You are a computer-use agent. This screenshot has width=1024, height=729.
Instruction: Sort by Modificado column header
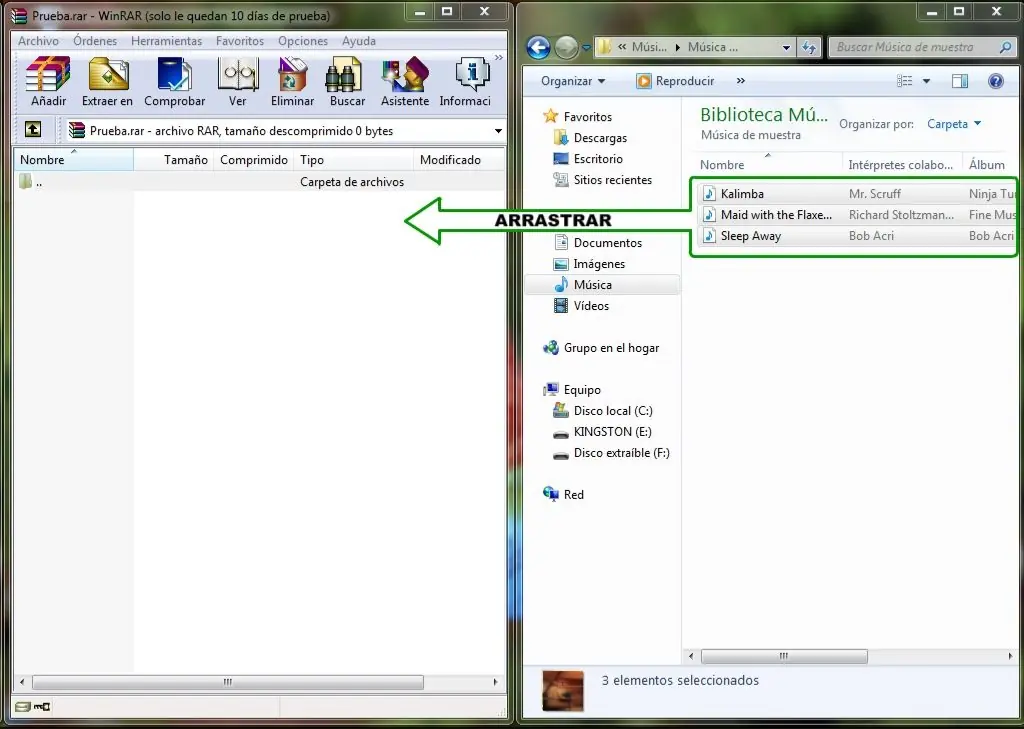460,159
